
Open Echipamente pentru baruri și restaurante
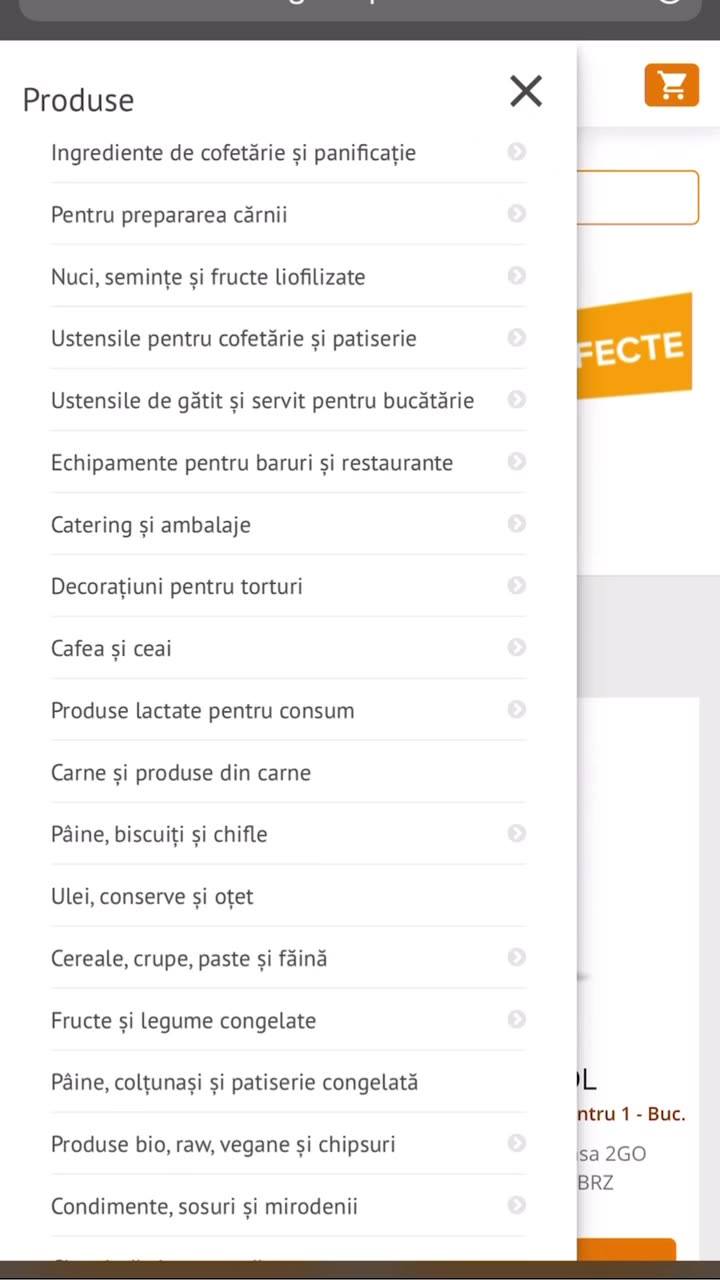pyautogui.click(x=252, y=462)
